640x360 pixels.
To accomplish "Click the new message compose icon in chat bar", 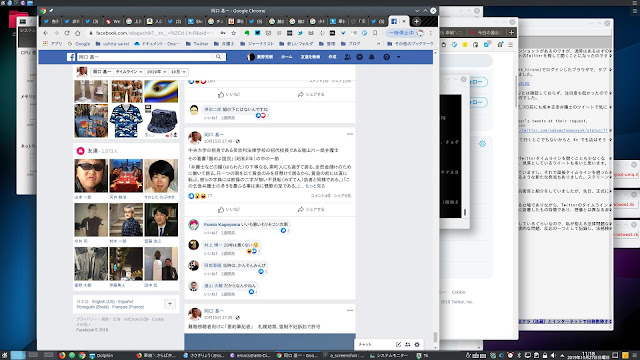I will click(398, 344).
